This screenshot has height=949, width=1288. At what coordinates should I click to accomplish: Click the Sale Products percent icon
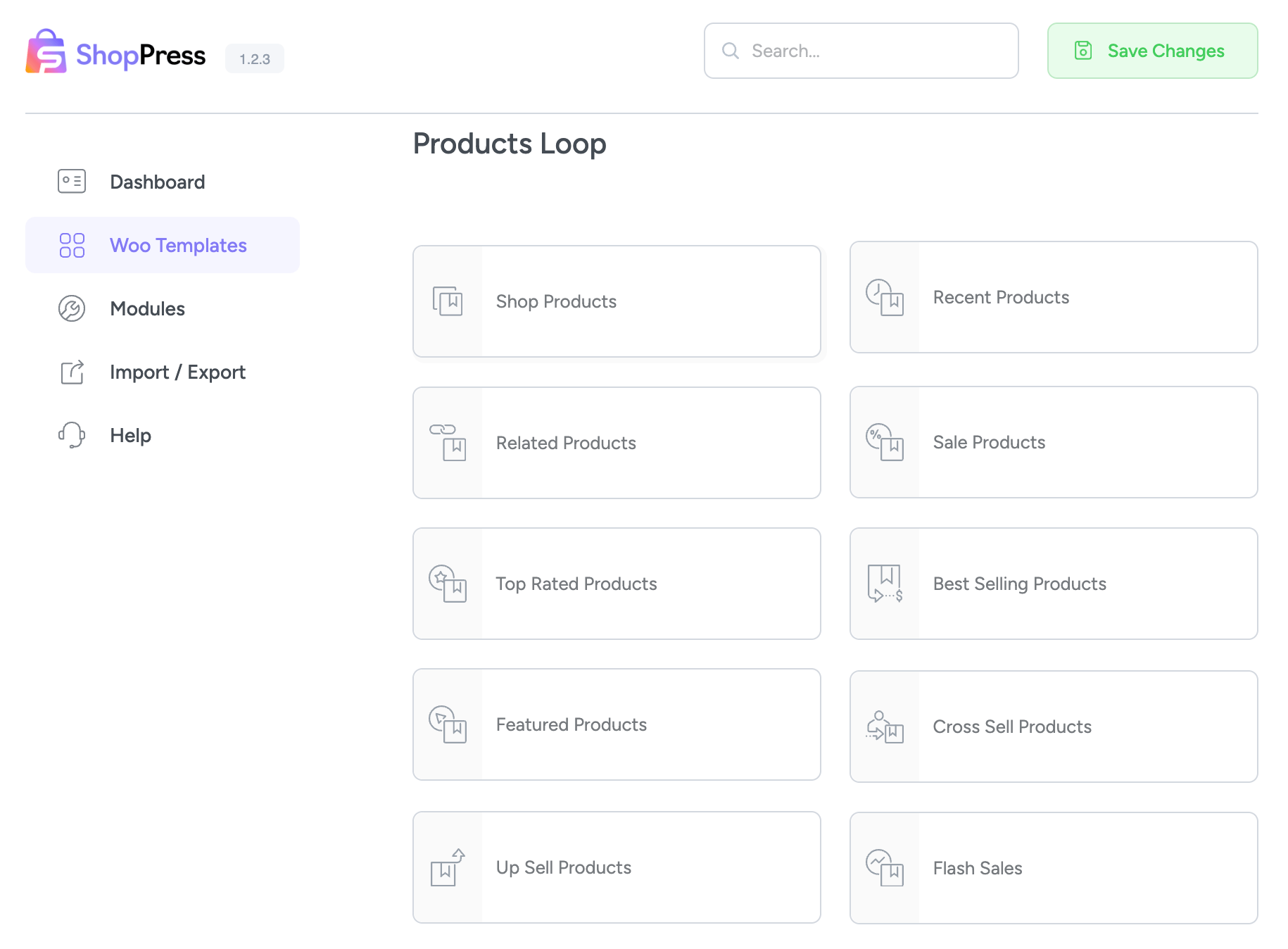point(885,442)
